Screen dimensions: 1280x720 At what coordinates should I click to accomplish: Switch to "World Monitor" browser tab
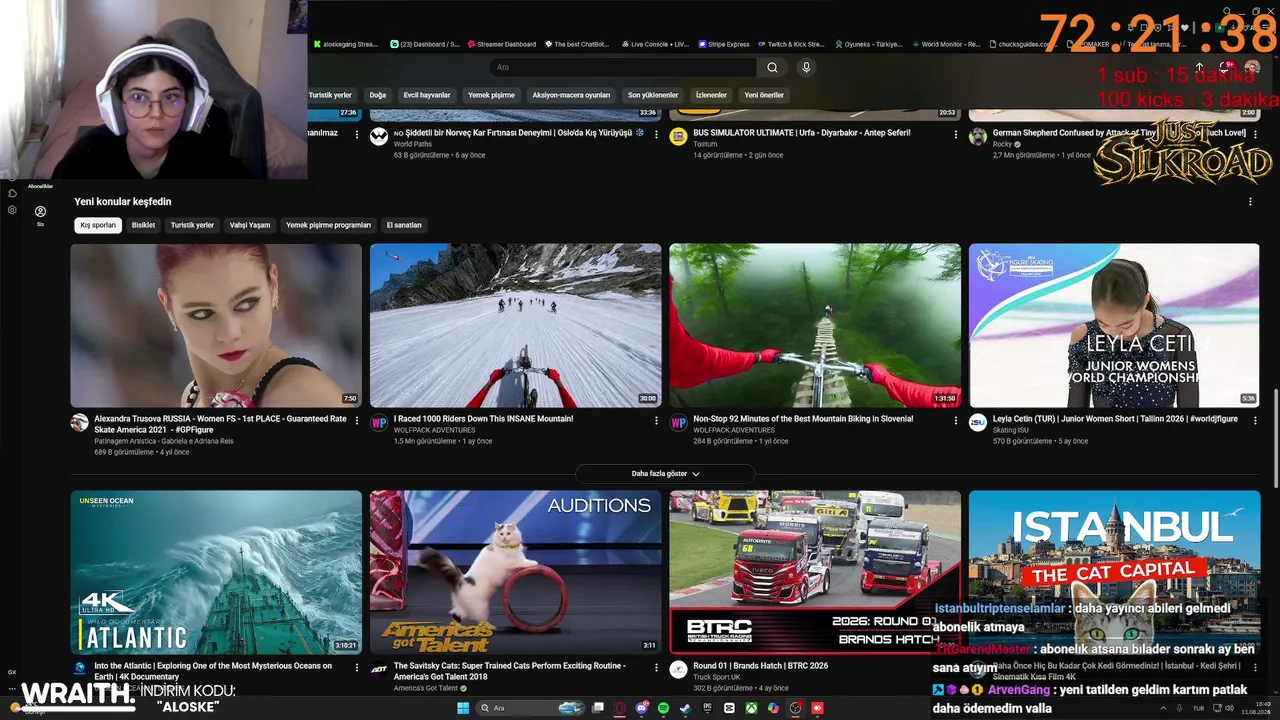click(946, 44)
